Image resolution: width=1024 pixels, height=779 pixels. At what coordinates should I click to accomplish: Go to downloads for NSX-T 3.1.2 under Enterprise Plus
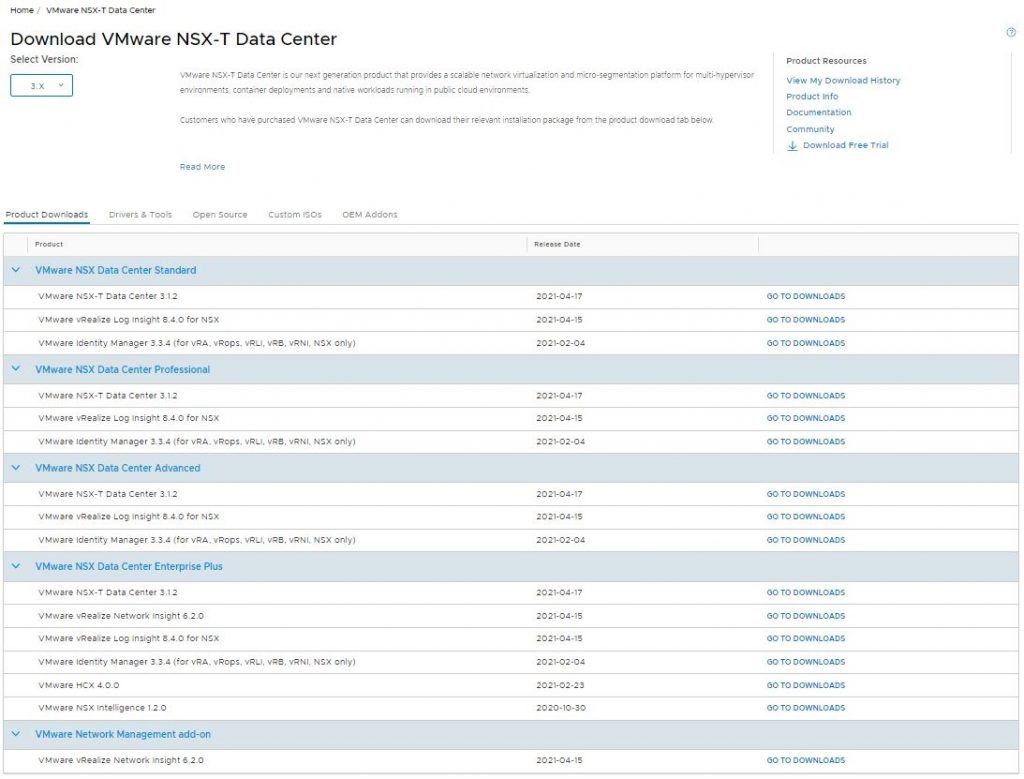coord(806,592)
